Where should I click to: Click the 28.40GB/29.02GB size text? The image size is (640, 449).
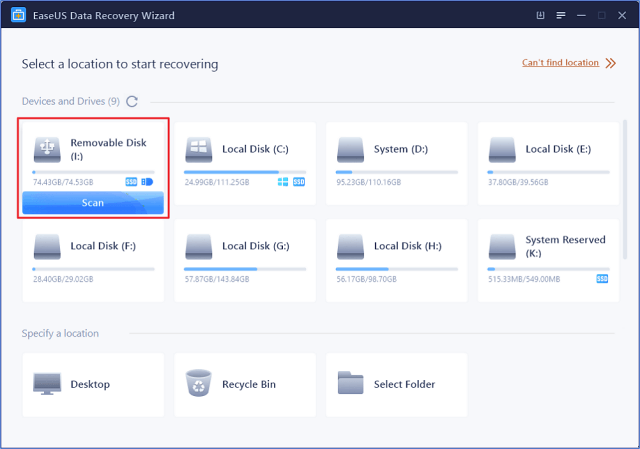[63, 279]
